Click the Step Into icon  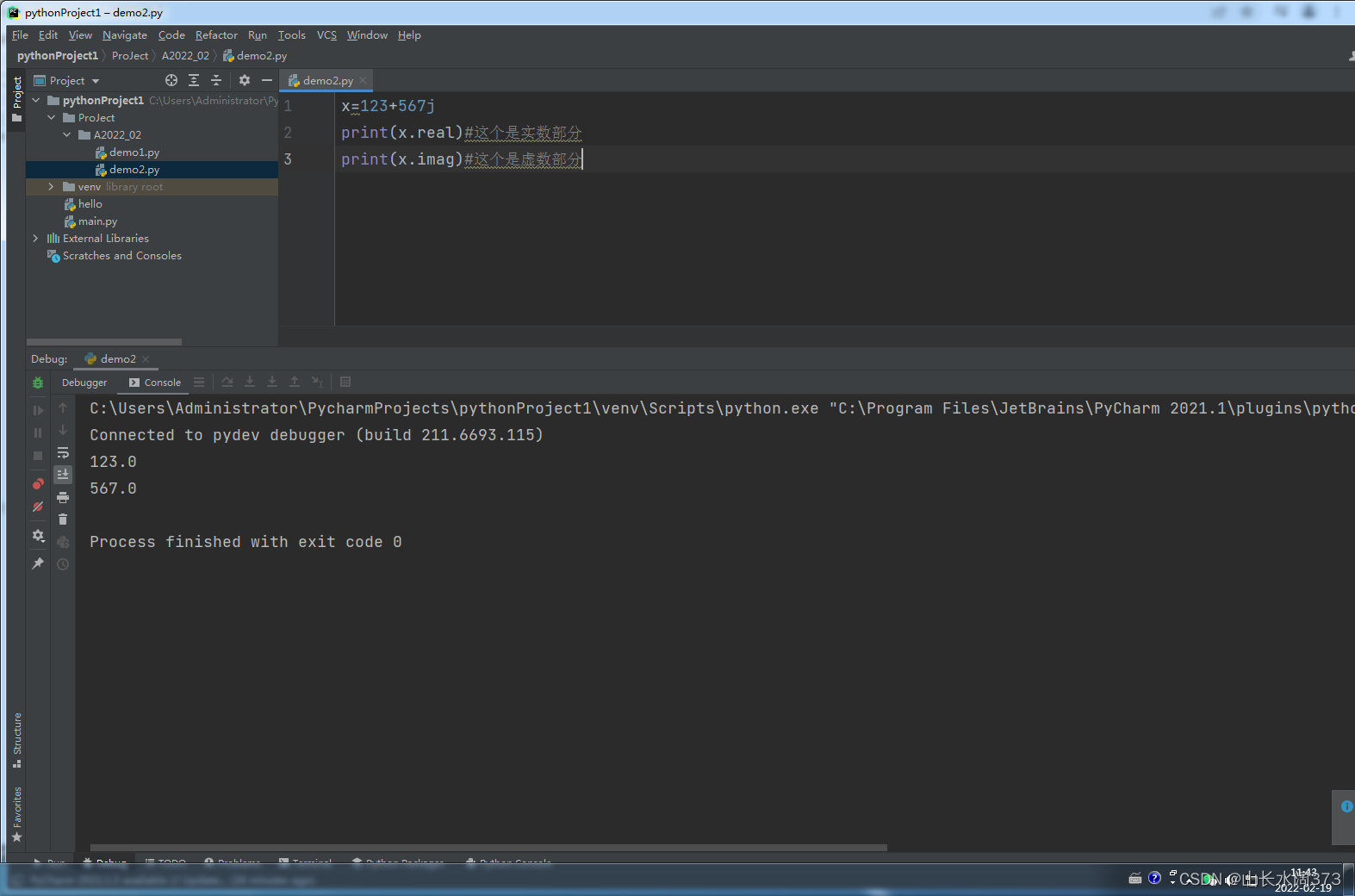pos(250,383)
